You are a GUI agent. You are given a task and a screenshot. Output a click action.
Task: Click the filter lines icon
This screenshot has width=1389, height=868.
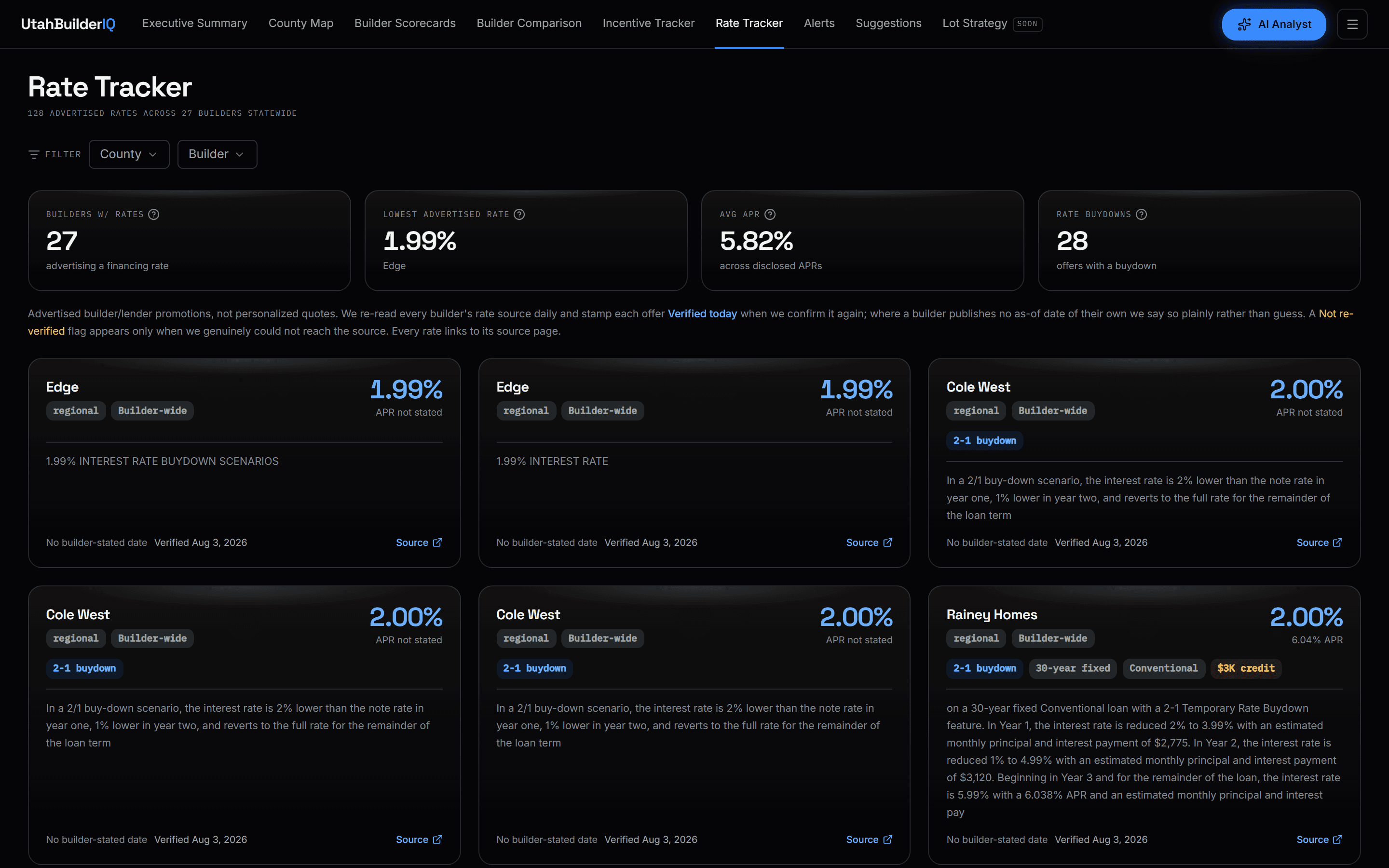pos(34,154)
